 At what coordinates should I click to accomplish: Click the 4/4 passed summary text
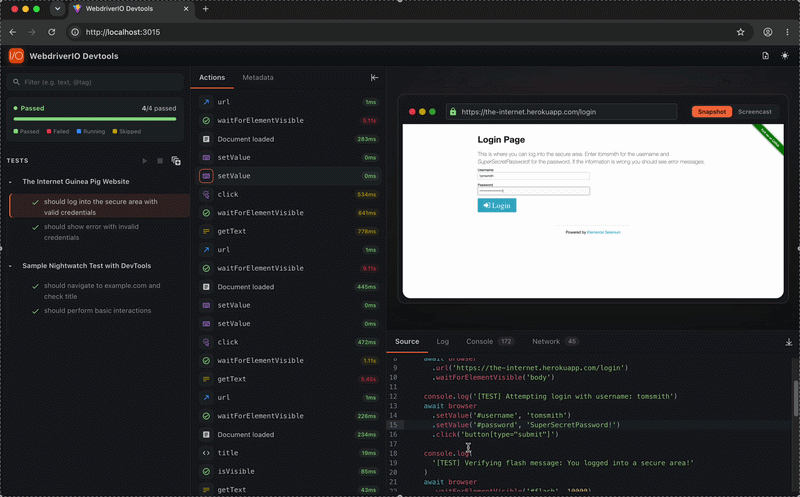click(x=159, y=108)
